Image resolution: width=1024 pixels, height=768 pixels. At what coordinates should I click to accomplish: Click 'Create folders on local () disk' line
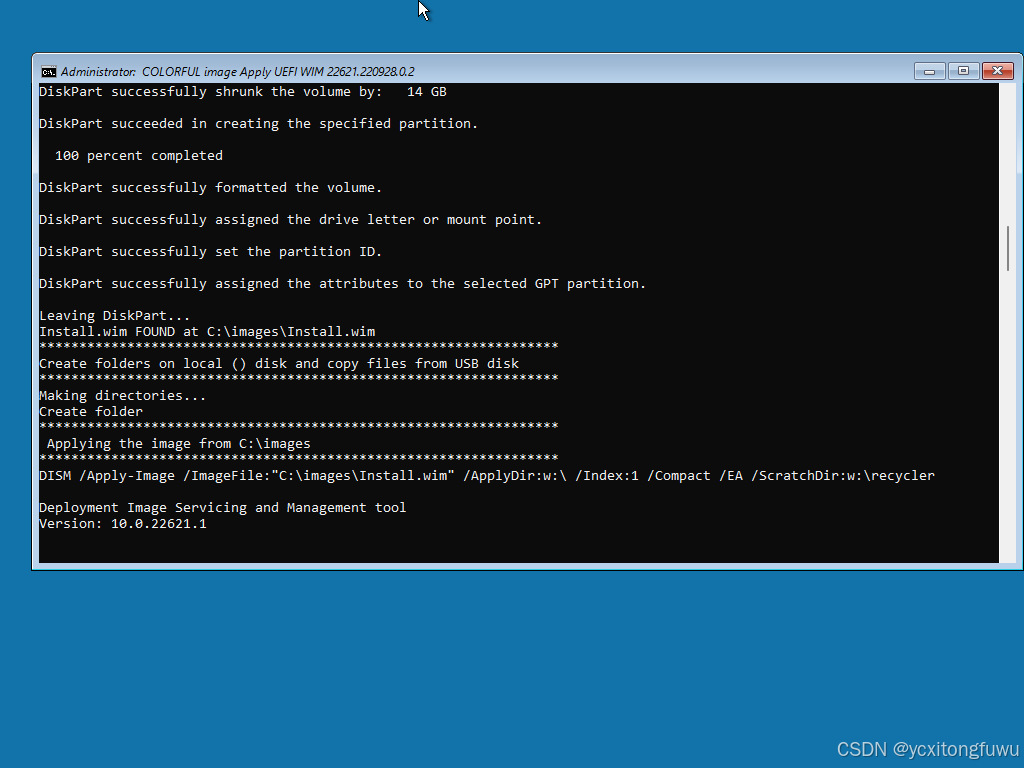coord(279,364)
